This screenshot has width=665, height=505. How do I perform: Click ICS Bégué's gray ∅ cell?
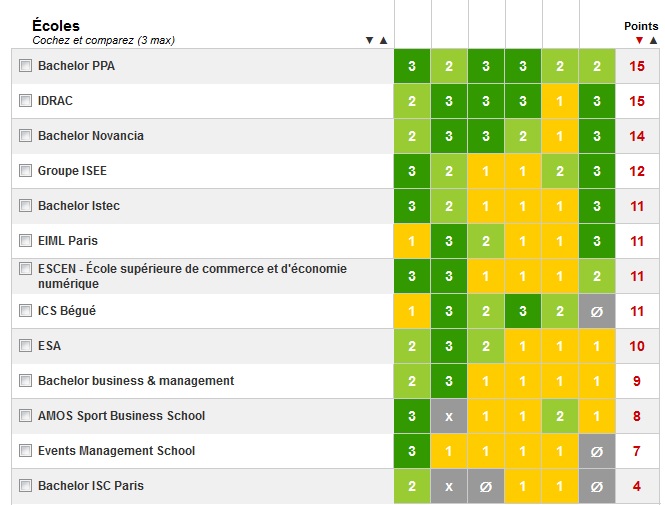597,311
